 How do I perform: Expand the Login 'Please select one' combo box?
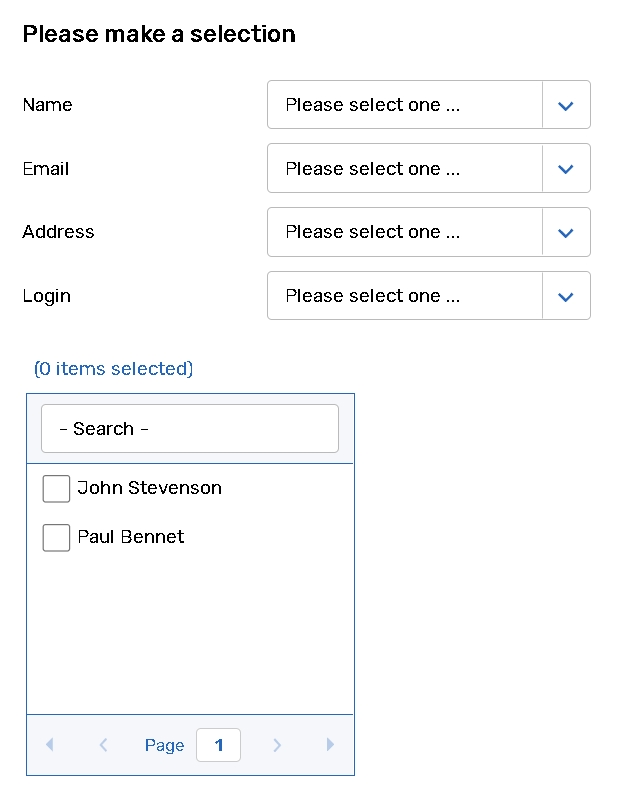[x=404, y=296]
